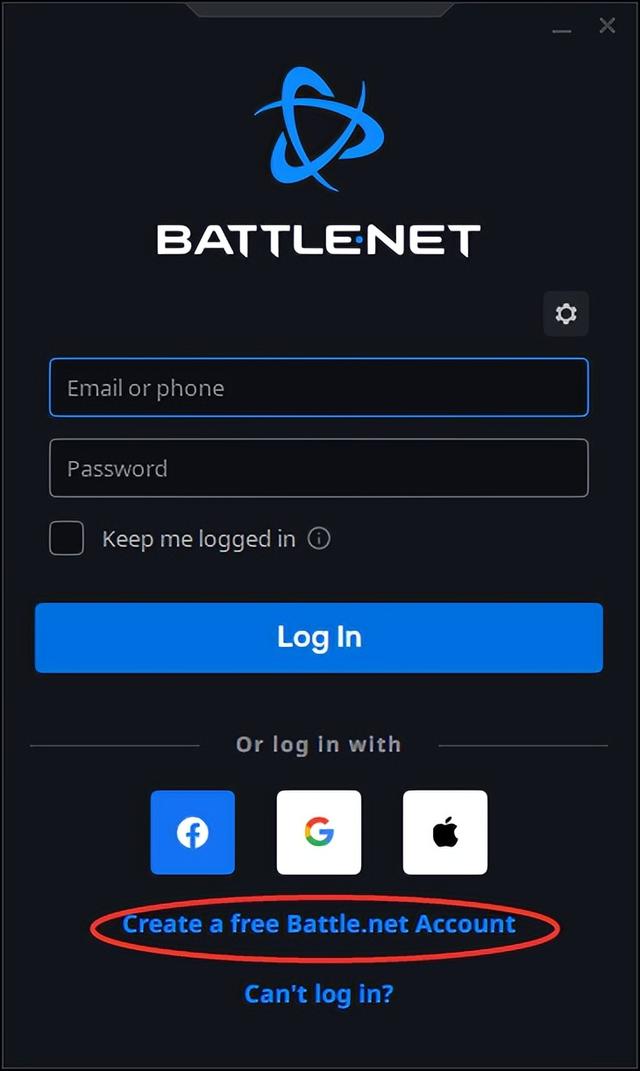Open Create a free Battle.net Account link
This screenshot has width=640, height=1071.
point(319,923)
